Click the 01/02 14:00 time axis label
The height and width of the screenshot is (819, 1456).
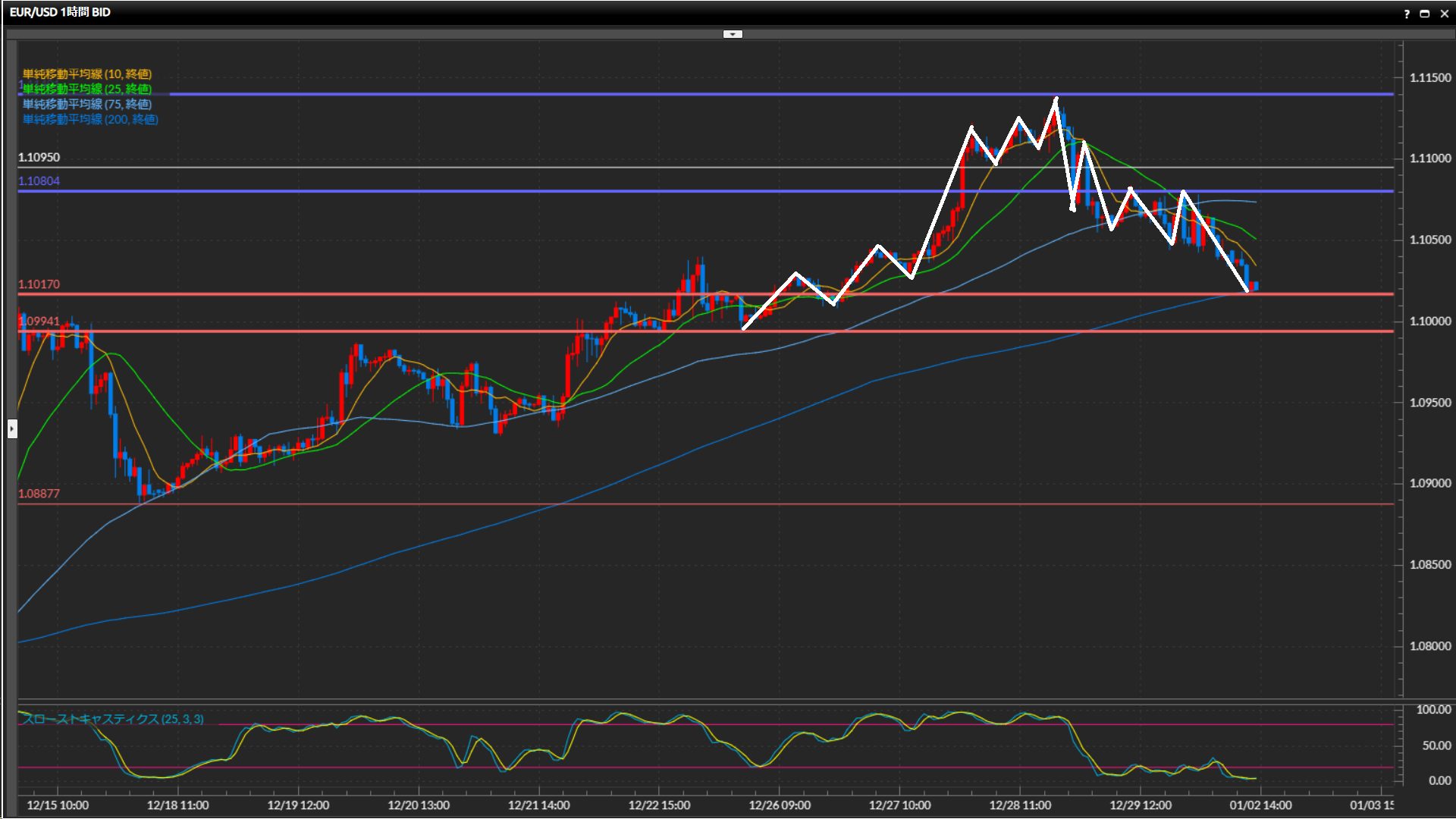tap(1260, 805)
